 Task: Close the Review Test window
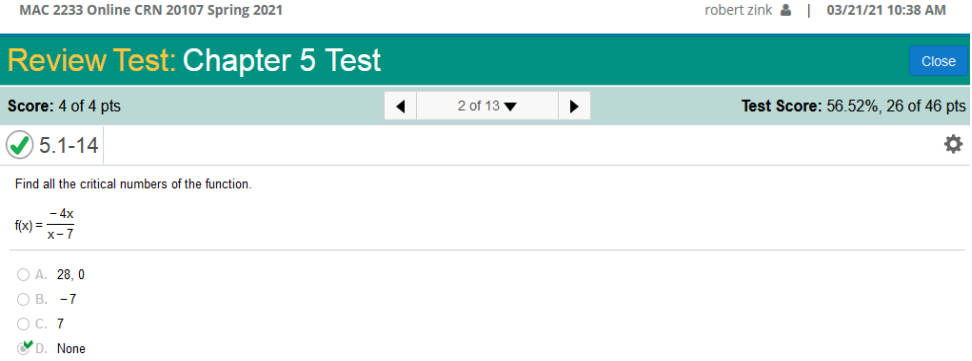[938, 61]
